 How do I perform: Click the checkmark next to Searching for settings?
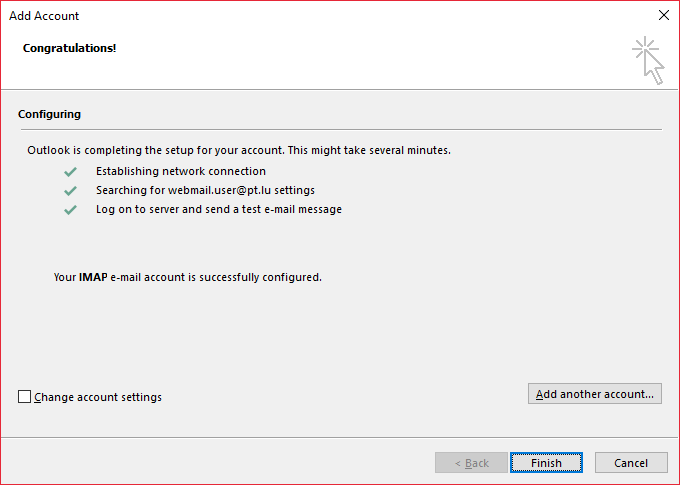click(70, 191)
